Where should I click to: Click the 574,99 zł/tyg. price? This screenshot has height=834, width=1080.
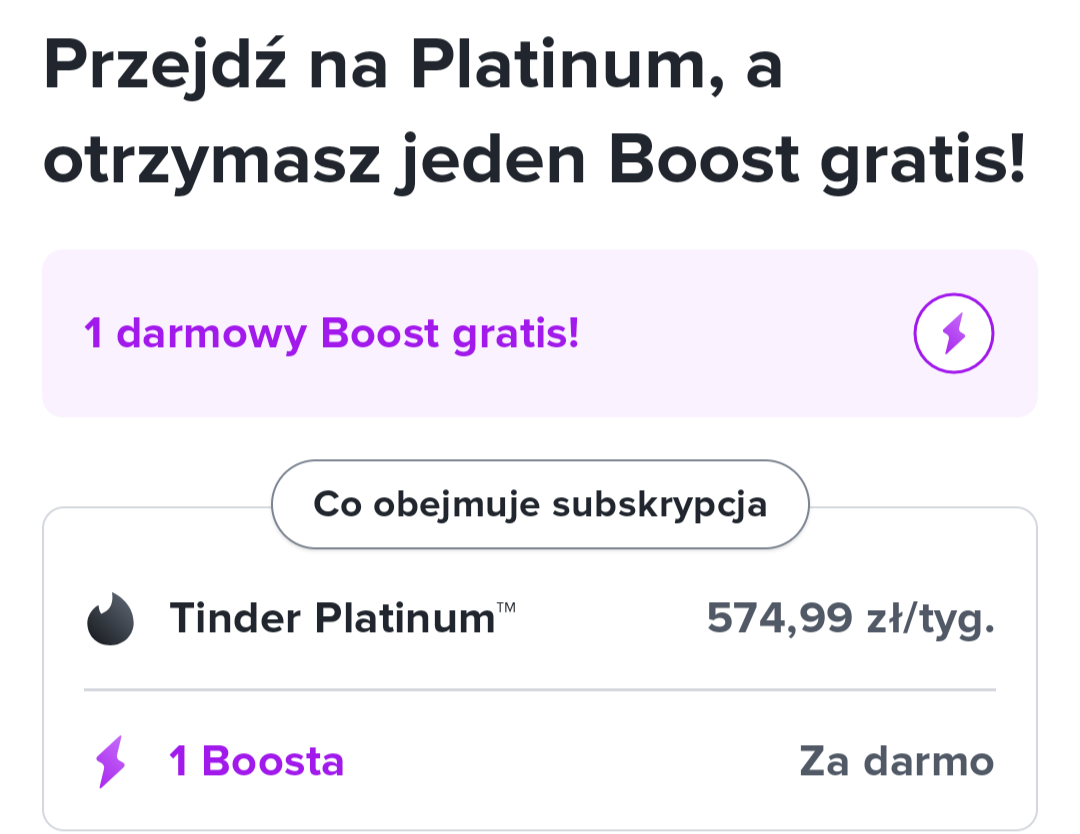pos(850,619)
